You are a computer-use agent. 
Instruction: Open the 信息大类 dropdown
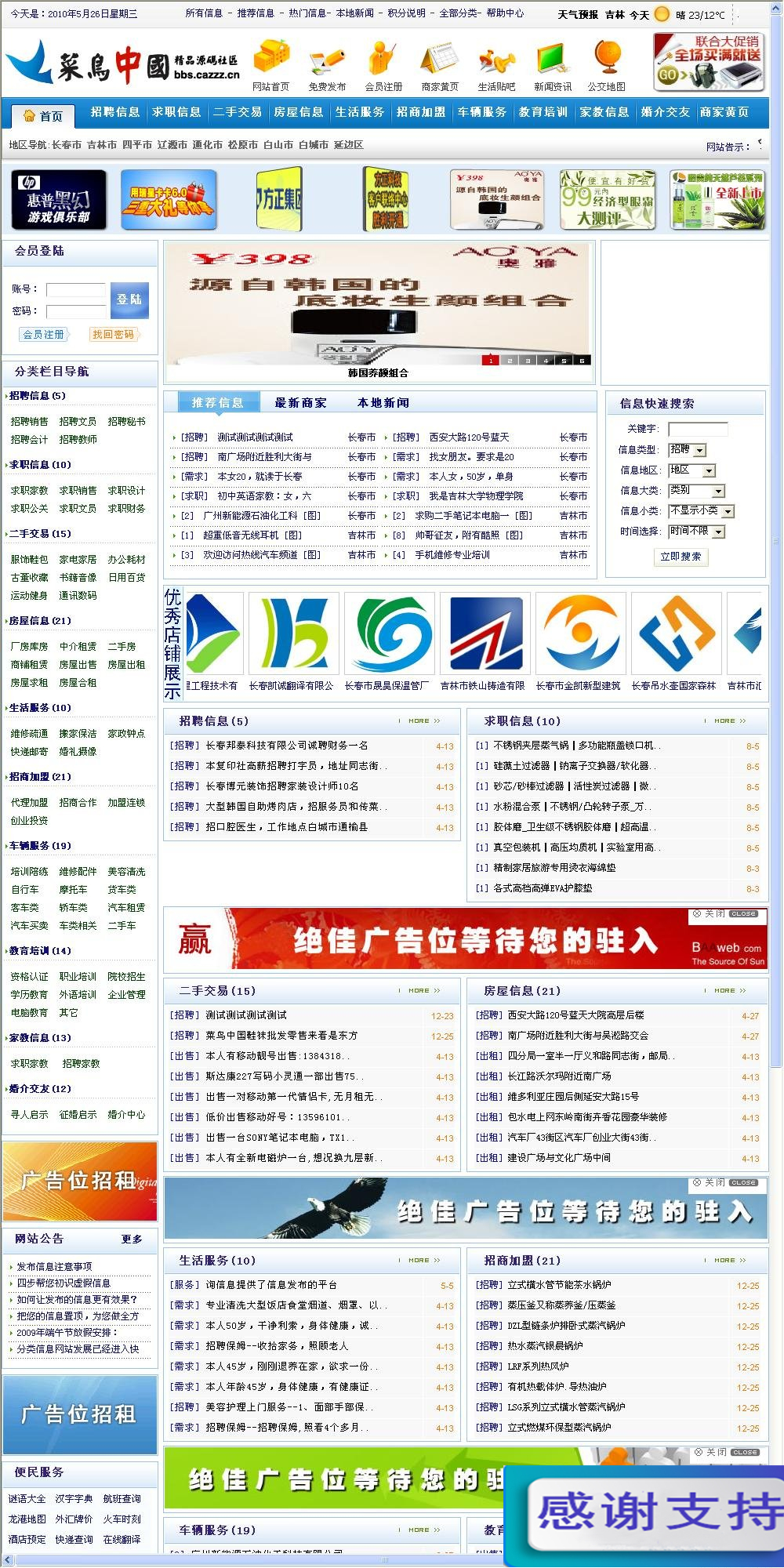697,491
